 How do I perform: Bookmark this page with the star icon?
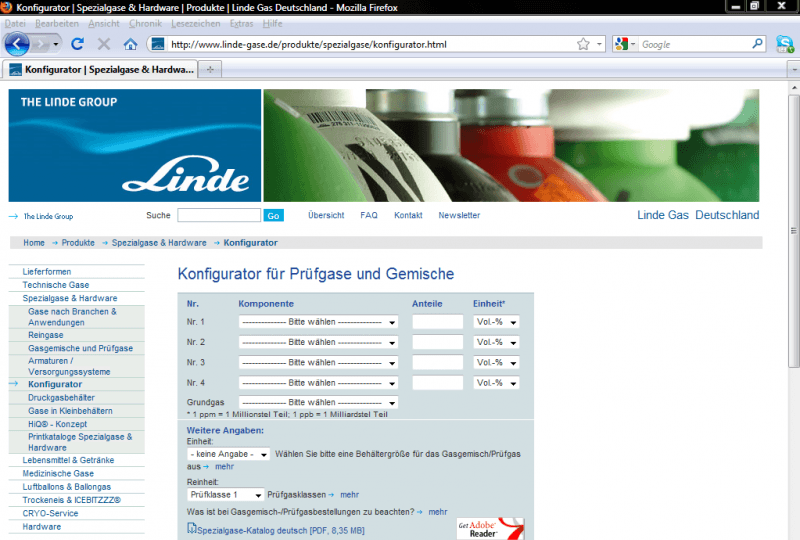[x=583, y=44]
